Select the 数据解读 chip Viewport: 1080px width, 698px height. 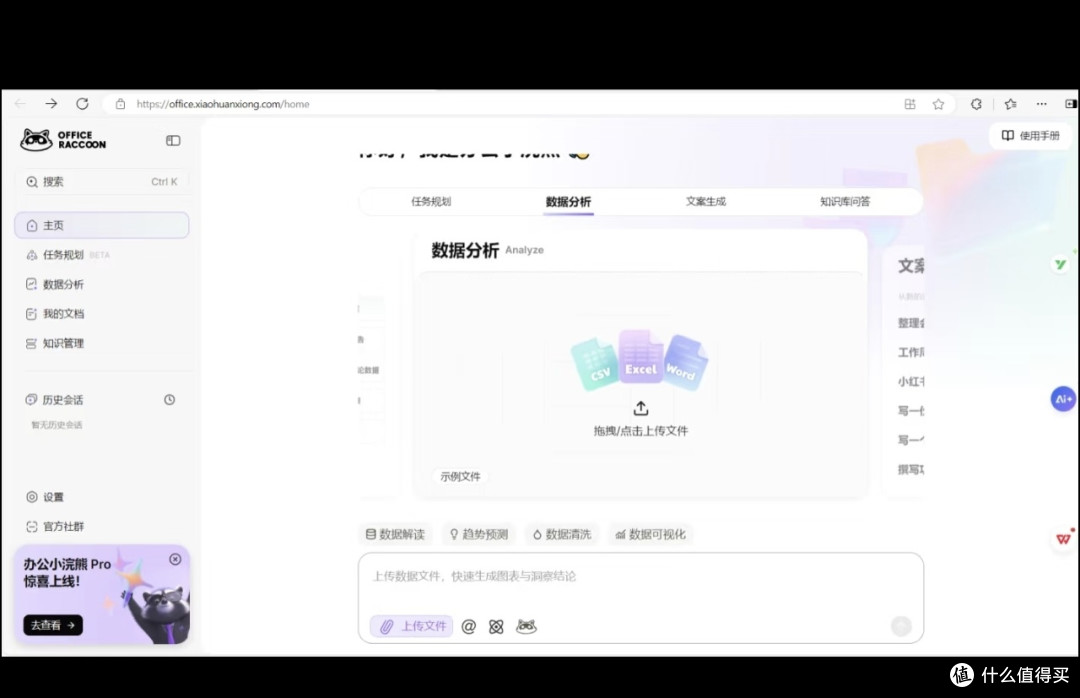[395, 534]
